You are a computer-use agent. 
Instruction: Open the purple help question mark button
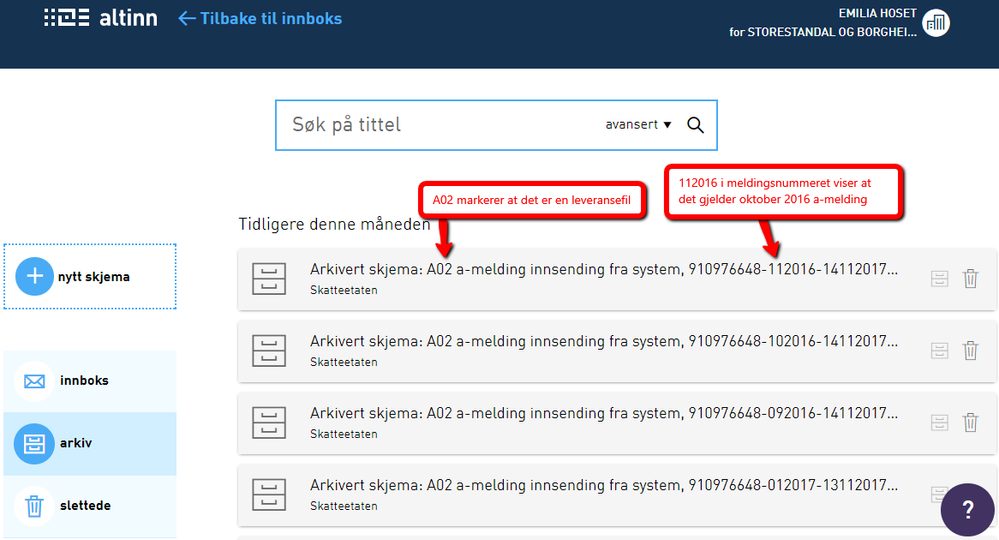click(x=967, y=509)
